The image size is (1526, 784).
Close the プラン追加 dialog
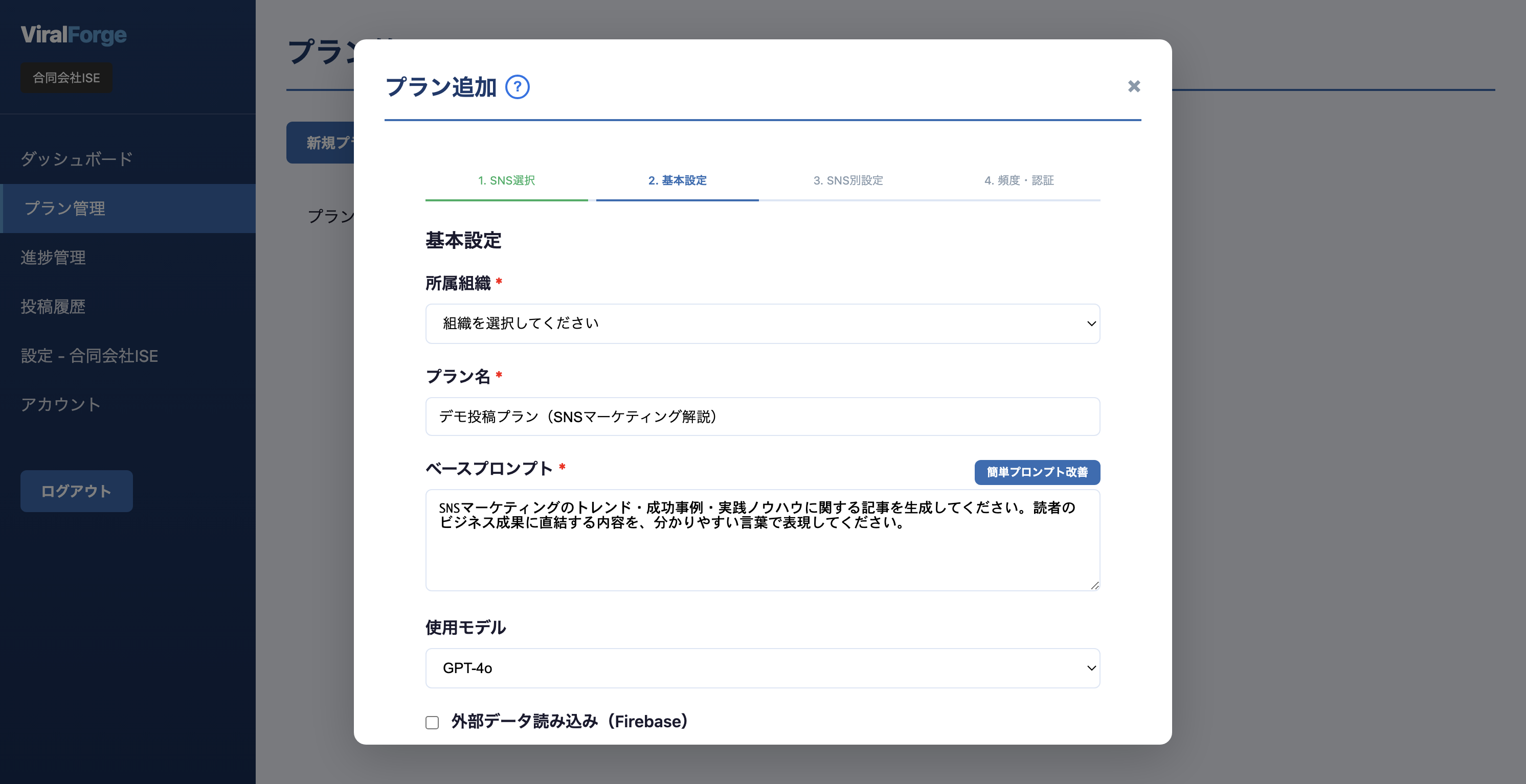click(1133, 86)
